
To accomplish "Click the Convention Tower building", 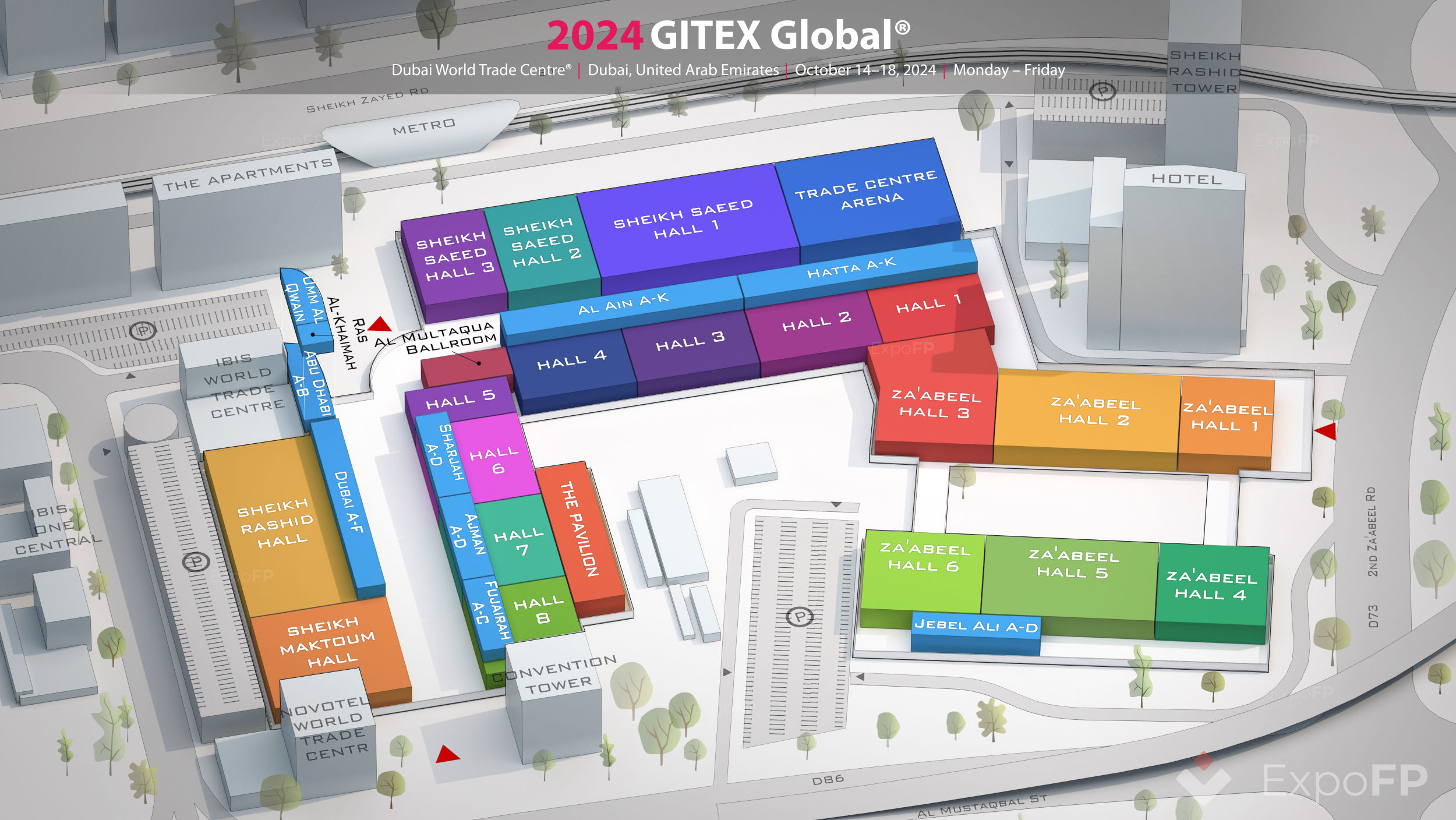I will pos(554,699).
